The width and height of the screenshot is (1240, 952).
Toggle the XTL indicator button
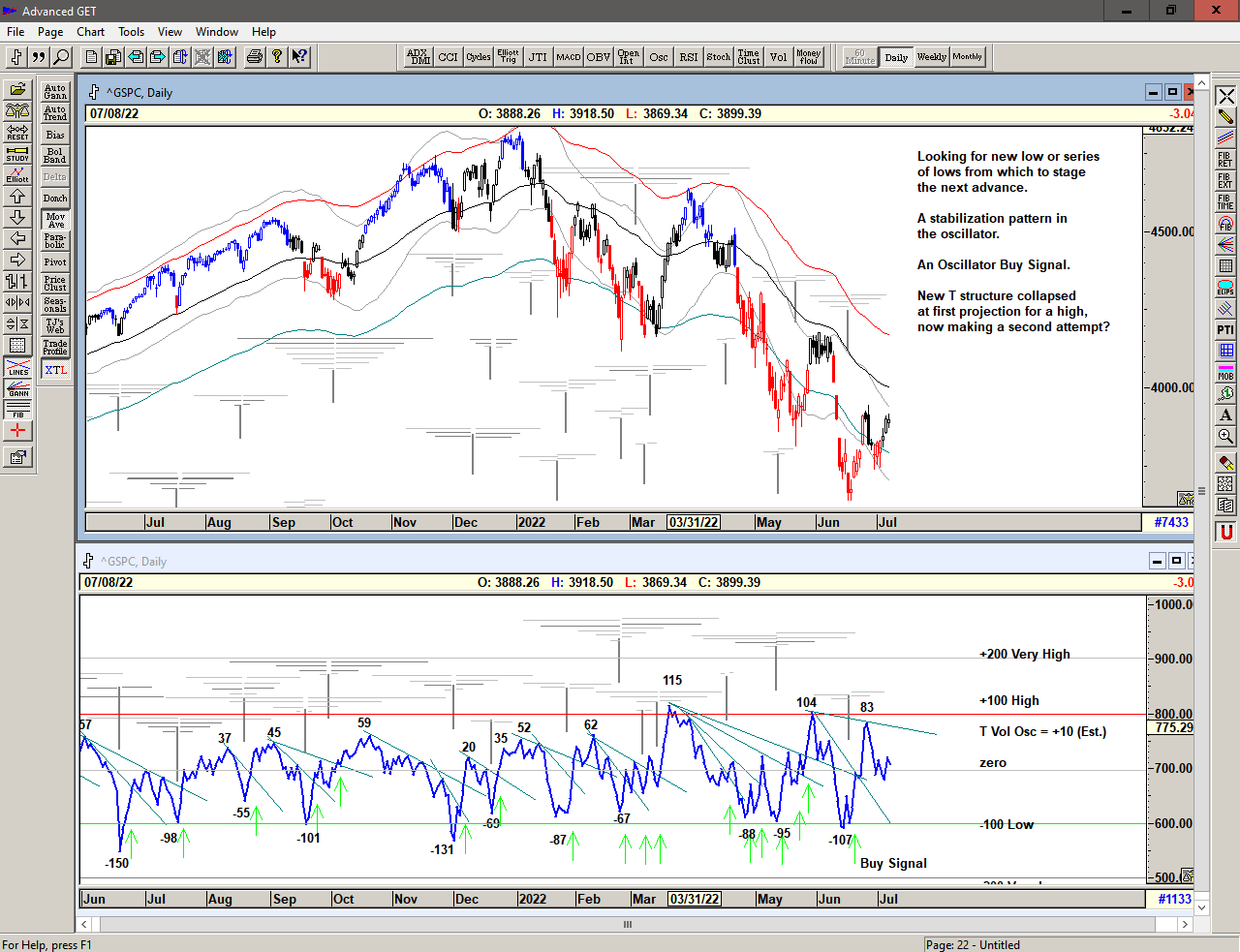pos(55,370)
